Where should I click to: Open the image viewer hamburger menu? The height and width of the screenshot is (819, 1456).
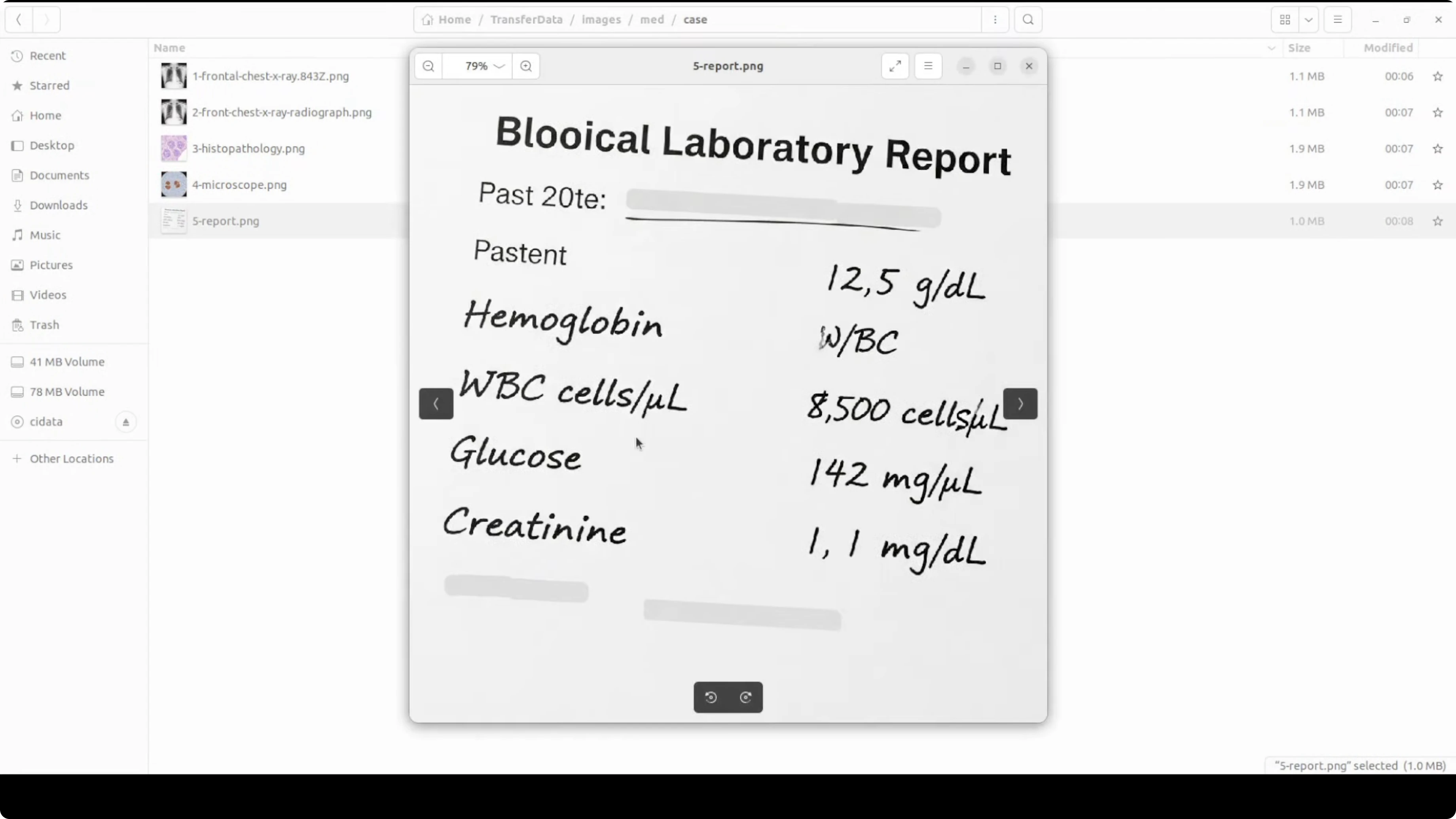pyautogui.click(x=927, y=66)
